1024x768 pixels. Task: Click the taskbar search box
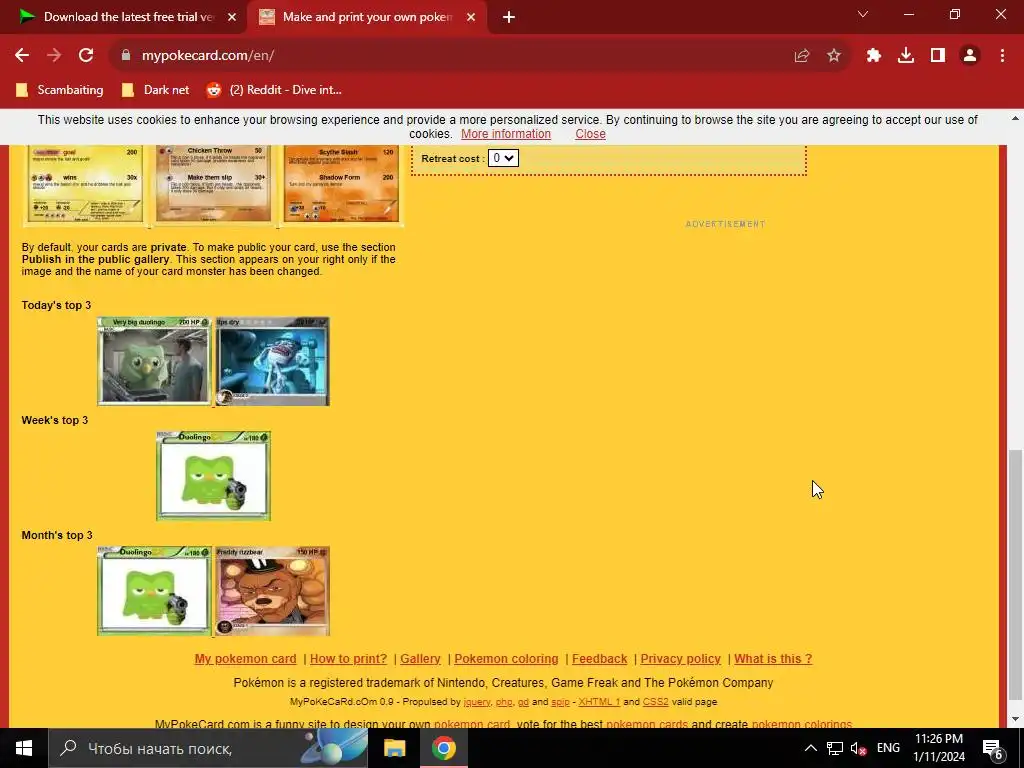click(208, 748)
